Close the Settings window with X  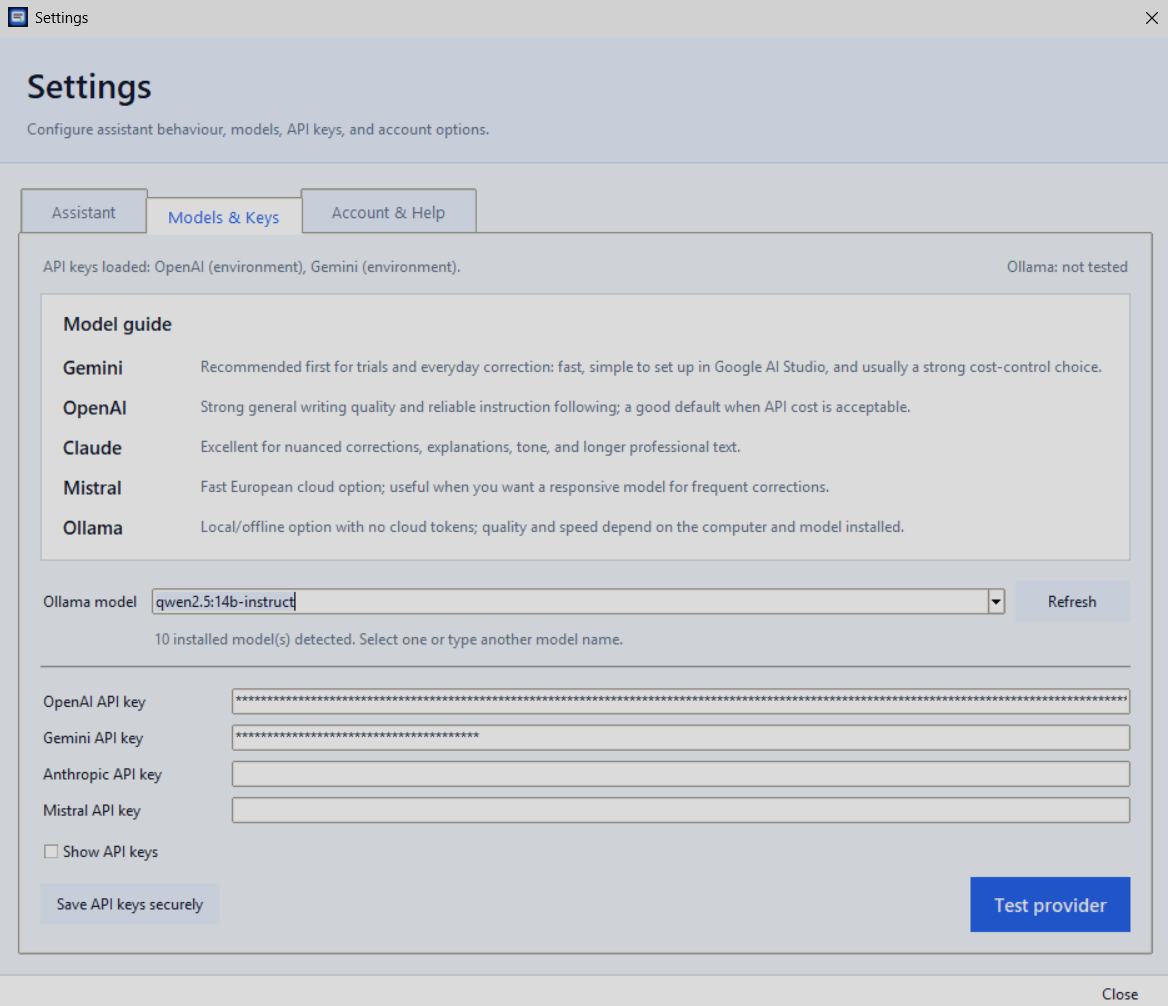click(1151, 18)
